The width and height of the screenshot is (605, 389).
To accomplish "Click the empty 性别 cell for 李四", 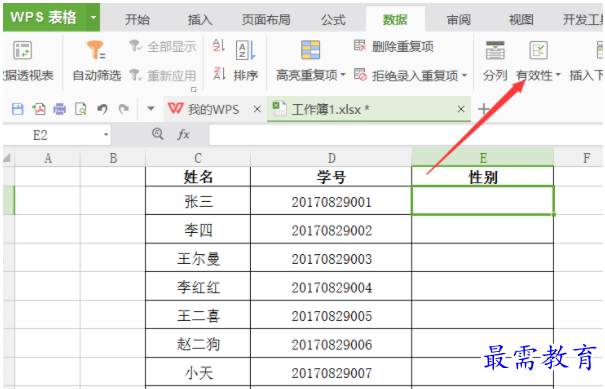I will [x=483, y=230].
